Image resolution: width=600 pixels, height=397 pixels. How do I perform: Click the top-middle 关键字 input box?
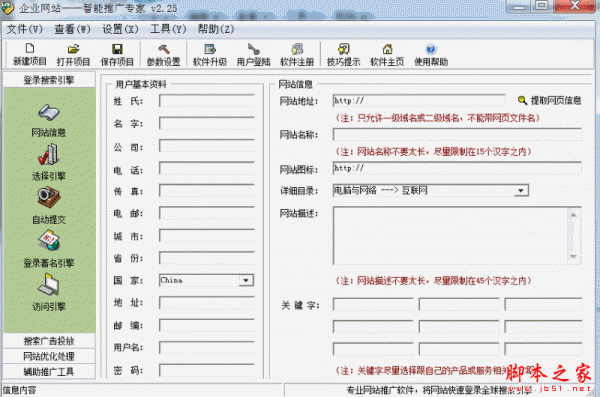[x=459, y=304]
